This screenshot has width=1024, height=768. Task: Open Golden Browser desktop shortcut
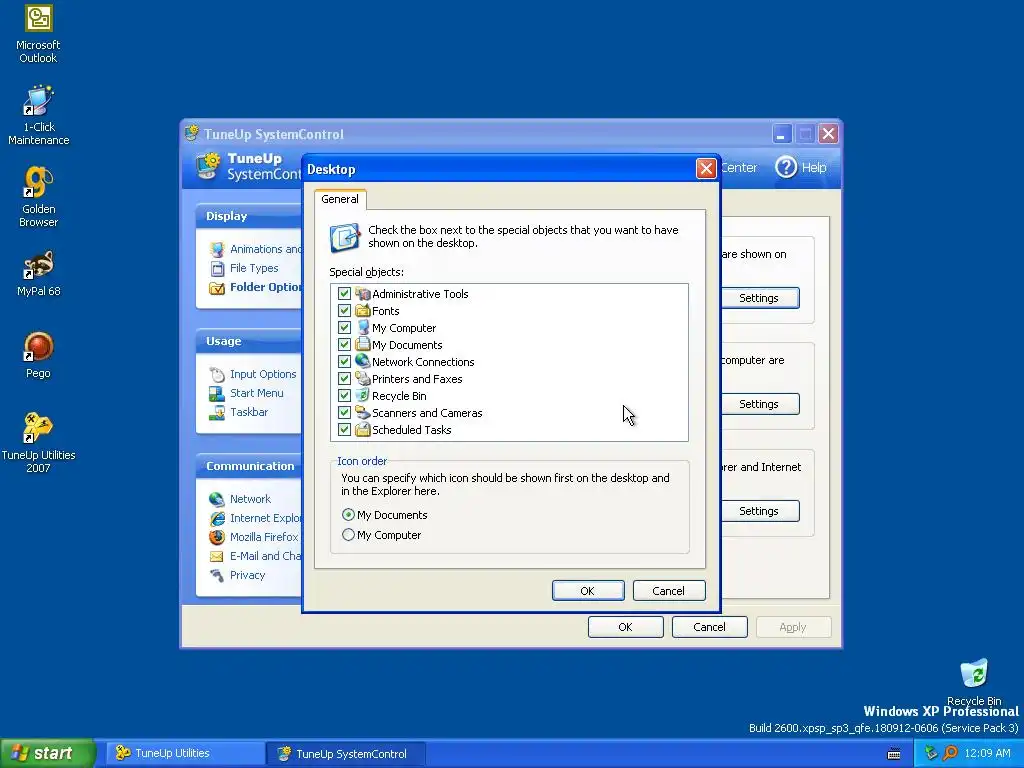pyautogui.click(x=38, y=197)
